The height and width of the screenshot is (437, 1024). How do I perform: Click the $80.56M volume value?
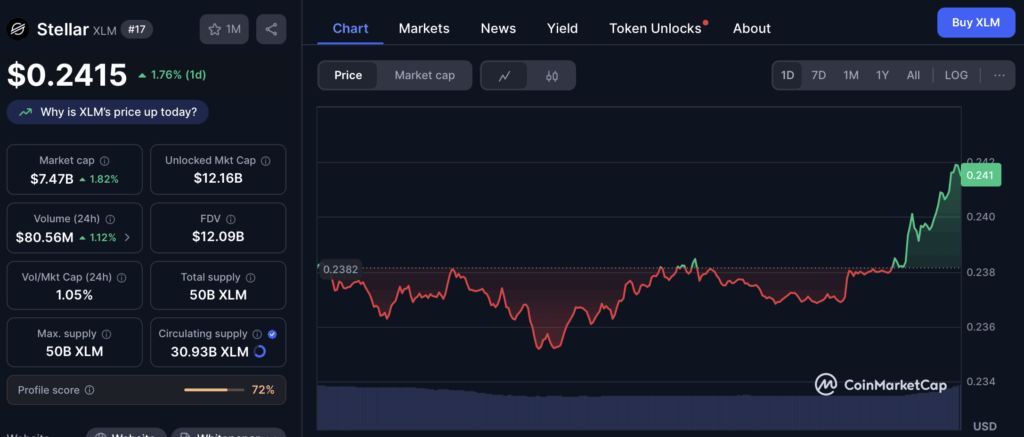[44, 238]
